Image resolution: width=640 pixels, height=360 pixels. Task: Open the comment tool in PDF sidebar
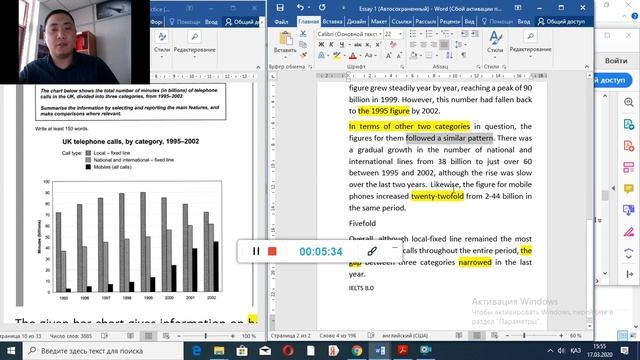pyautogui.click(x=629, y=188)
